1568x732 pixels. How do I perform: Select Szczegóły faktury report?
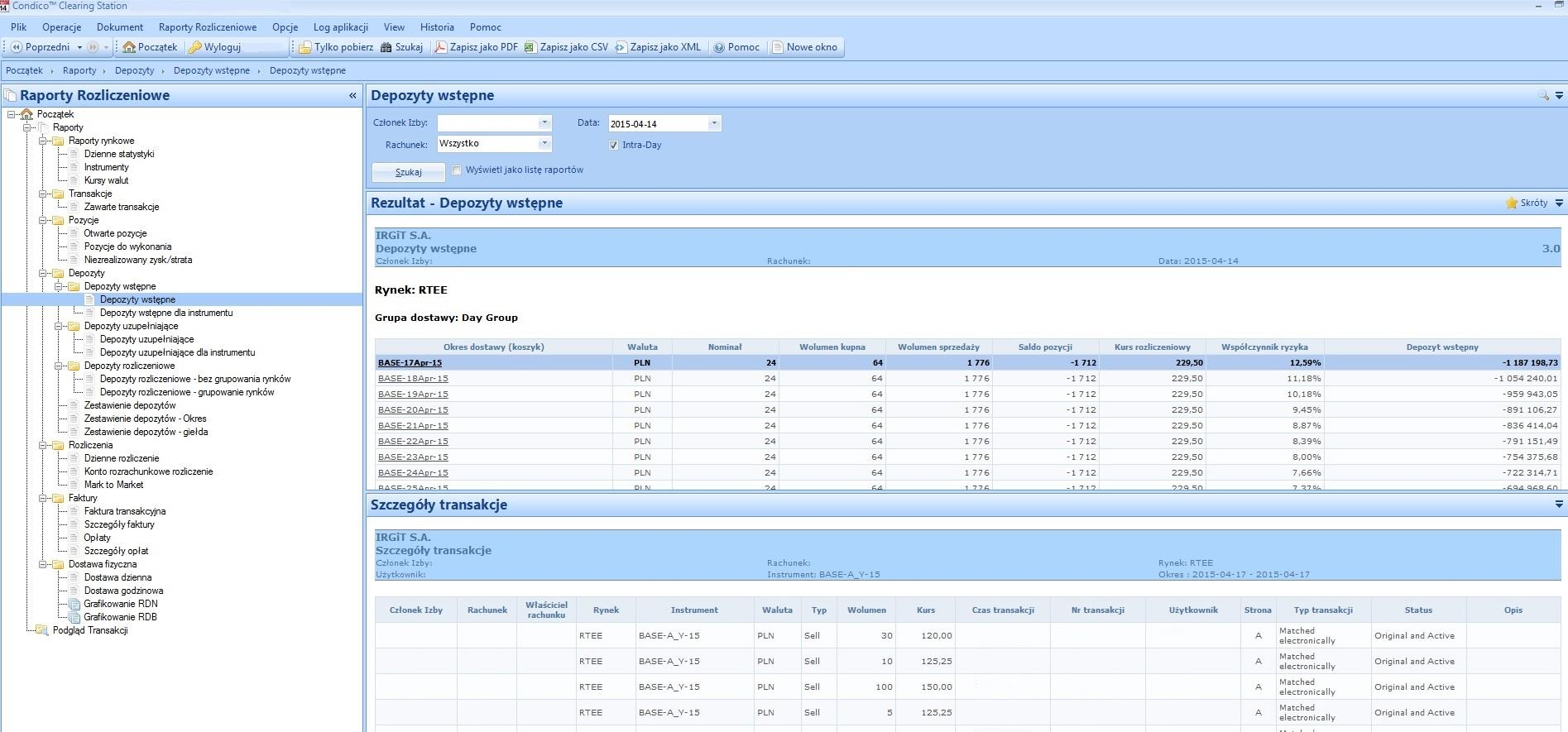pos(119,524)
